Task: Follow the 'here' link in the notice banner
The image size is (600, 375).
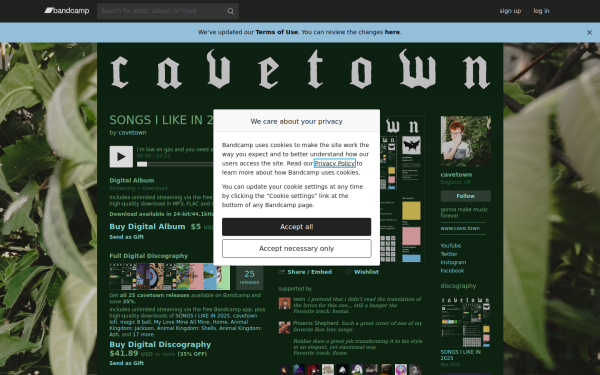Action: (x=392, y=32)
